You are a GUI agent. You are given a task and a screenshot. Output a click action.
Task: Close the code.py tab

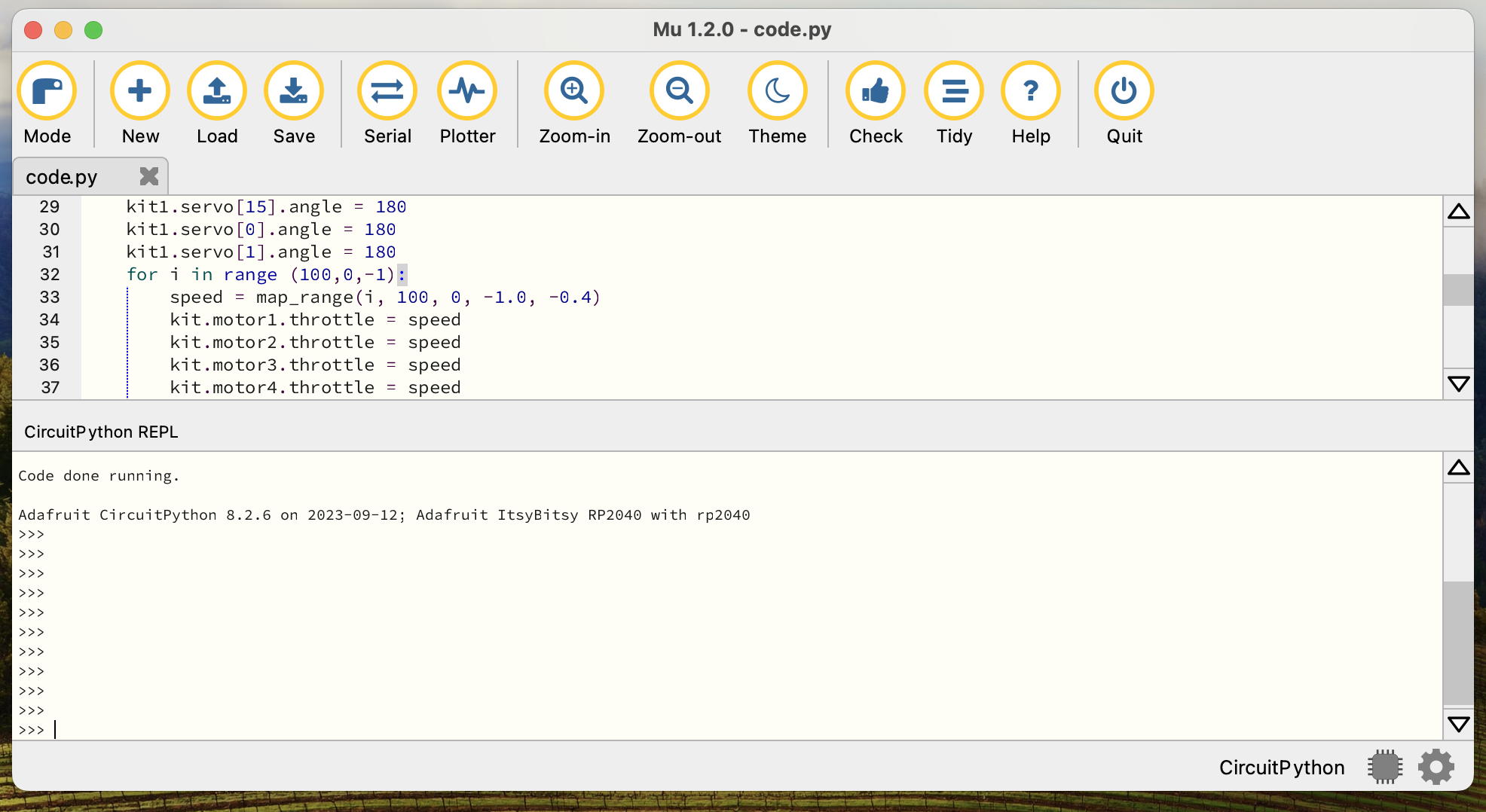[x=149, y=176]
